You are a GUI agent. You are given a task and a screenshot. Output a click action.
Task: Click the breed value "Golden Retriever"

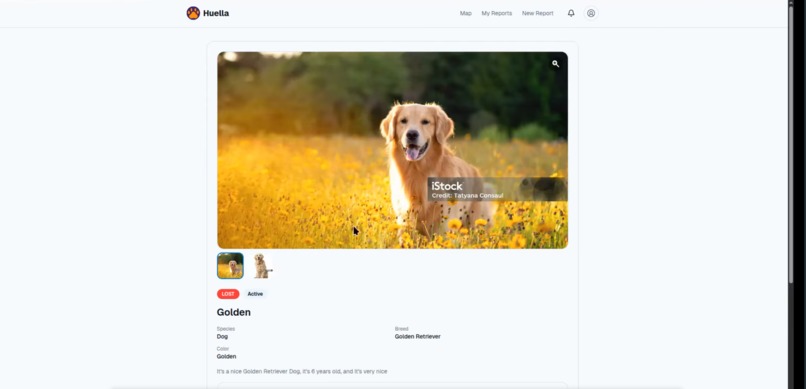click(x=417, y=337)
